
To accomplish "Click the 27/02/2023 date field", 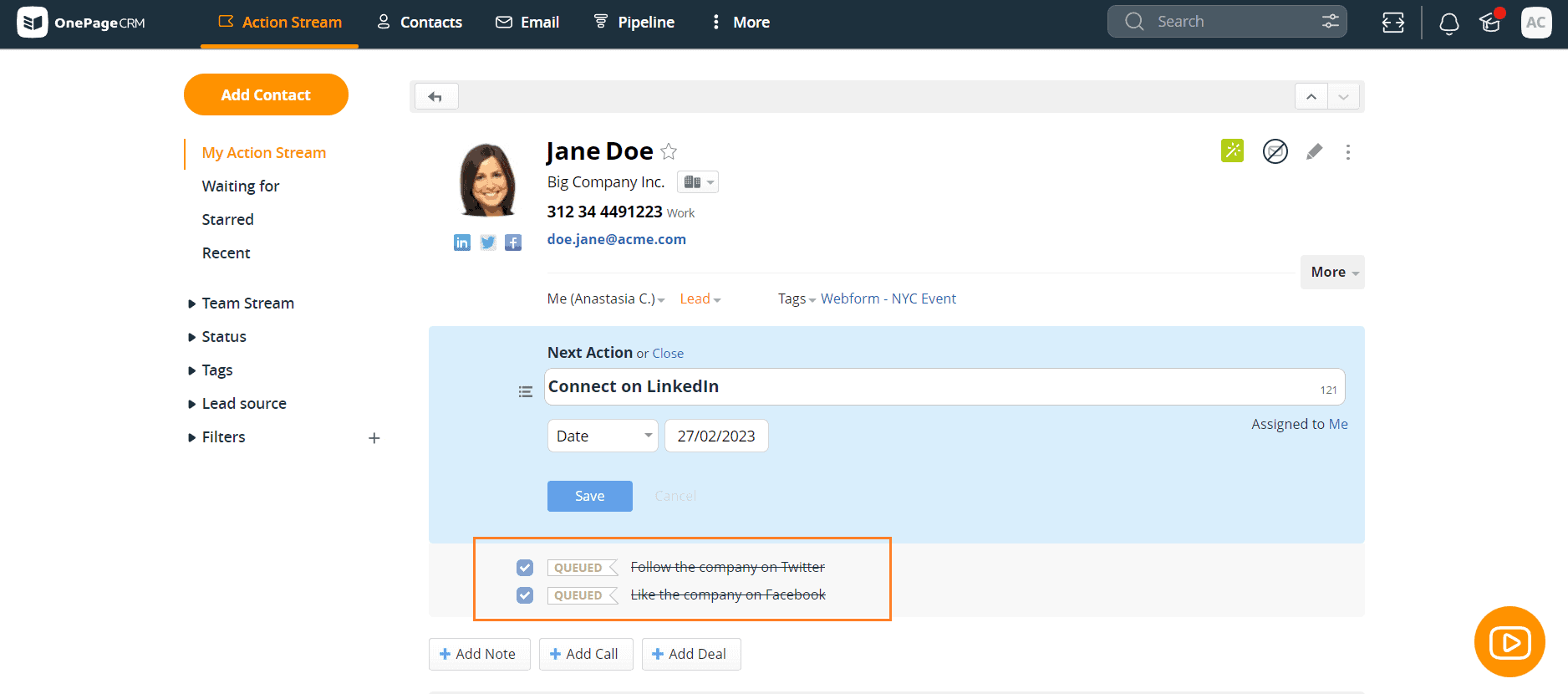I will coord(716,436).
